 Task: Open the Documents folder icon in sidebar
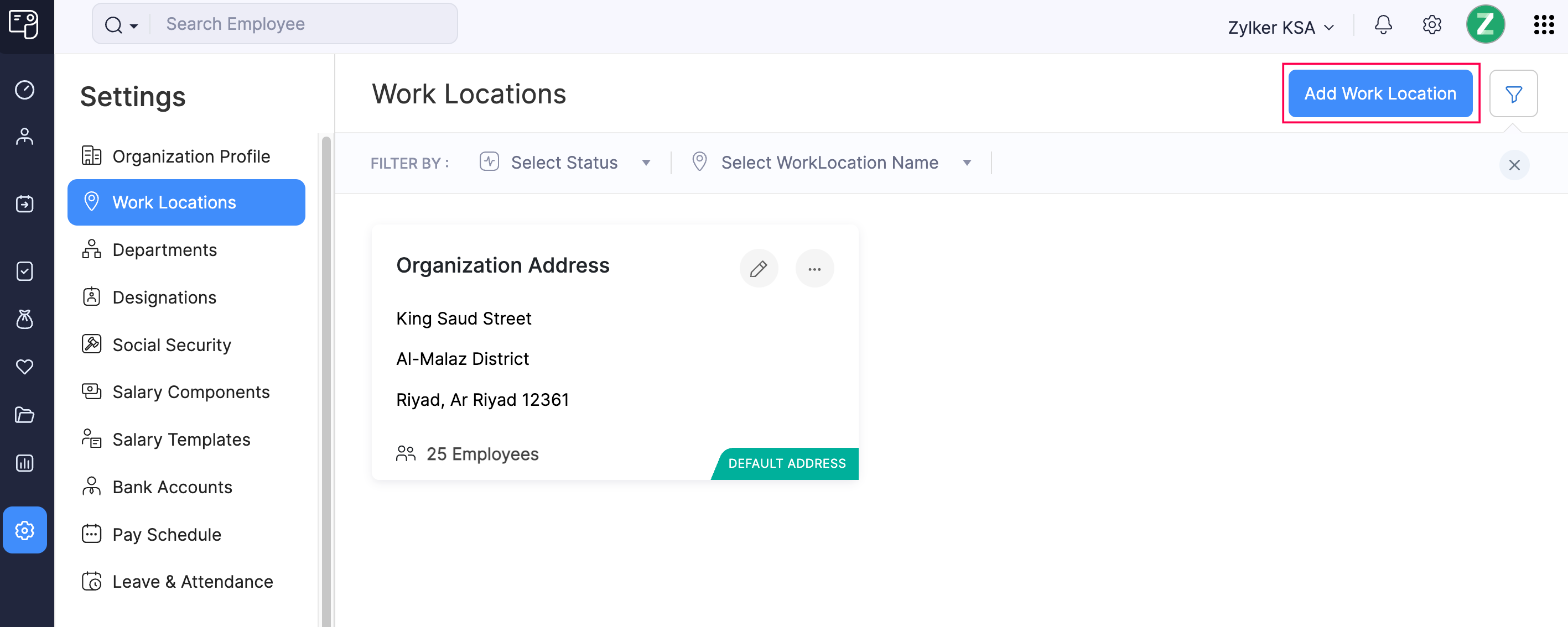pos(24,415)
